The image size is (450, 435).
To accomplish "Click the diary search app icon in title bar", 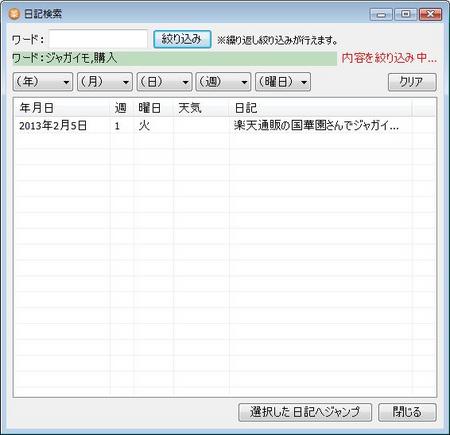I will click(14, 14).
